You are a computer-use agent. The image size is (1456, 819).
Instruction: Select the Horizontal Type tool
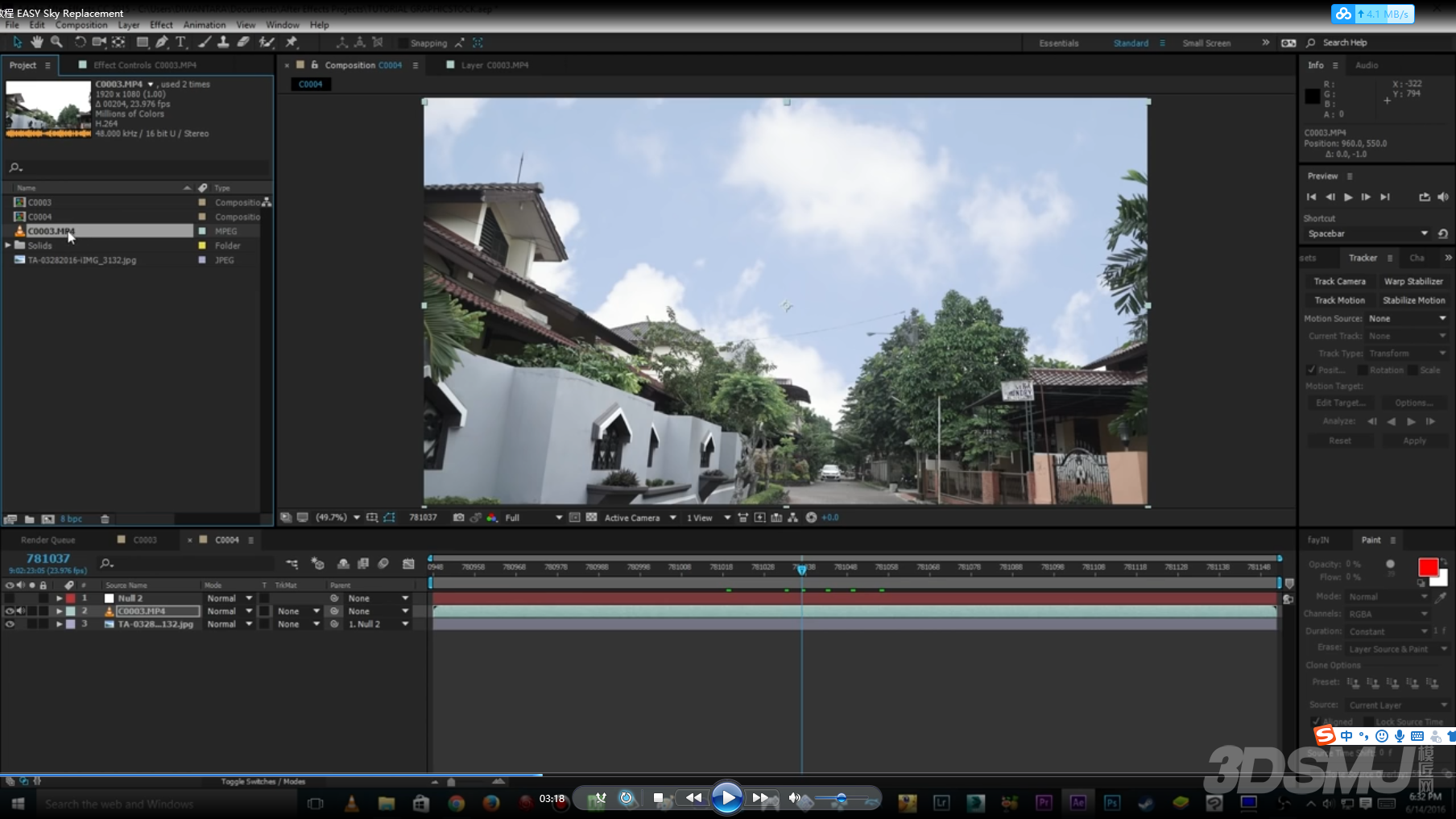click(x=180, y=42)
